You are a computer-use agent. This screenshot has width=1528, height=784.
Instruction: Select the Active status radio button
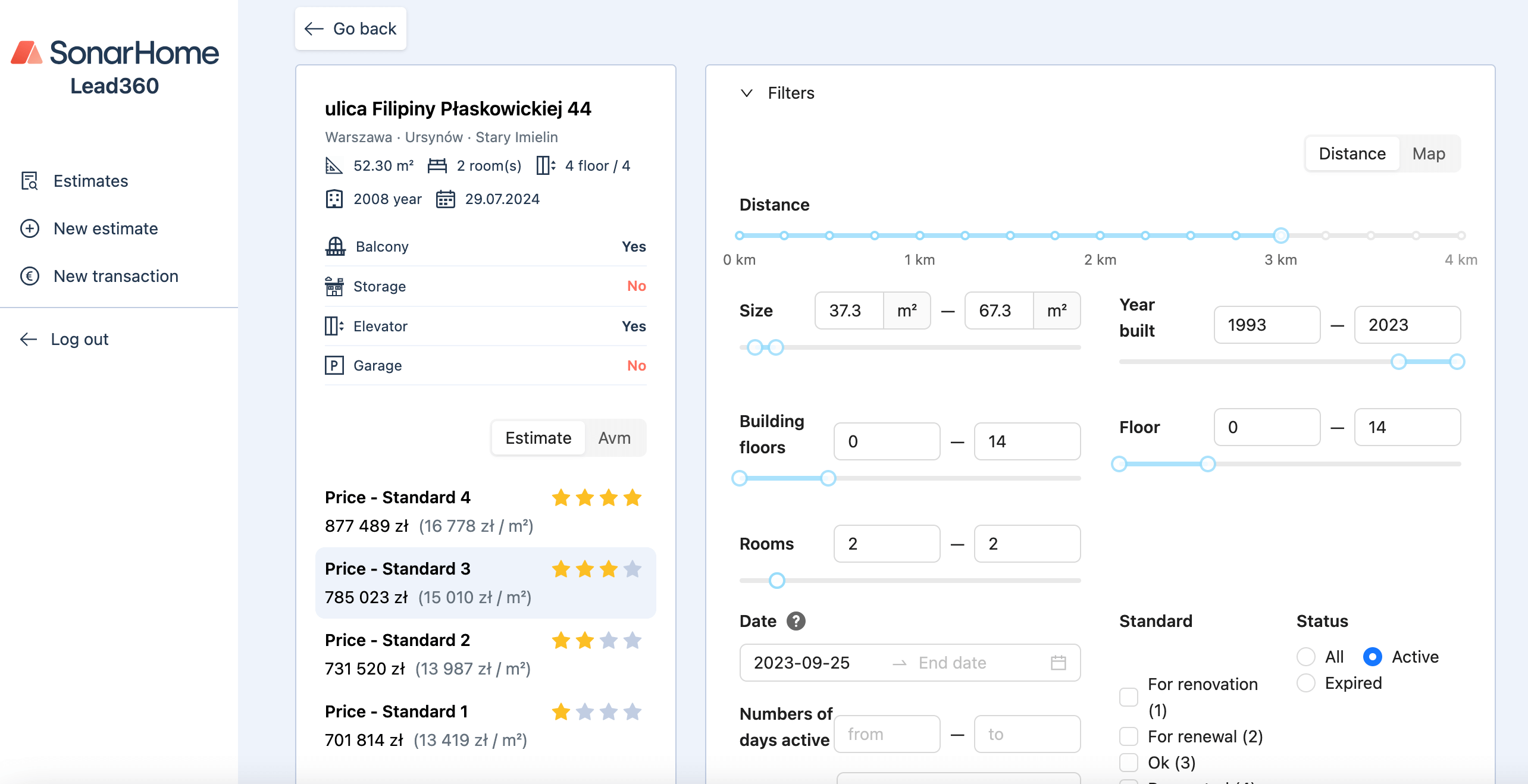pos(1372,657)
